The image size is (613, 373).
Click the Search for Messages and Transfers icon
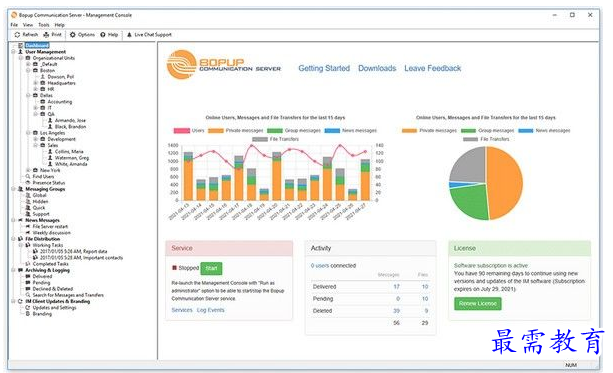coord(28,295)
